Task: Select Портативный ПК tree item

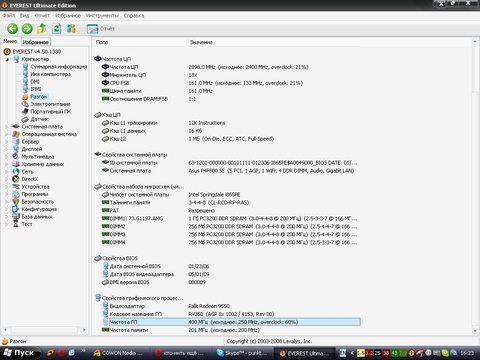Action: click(51, 112)
